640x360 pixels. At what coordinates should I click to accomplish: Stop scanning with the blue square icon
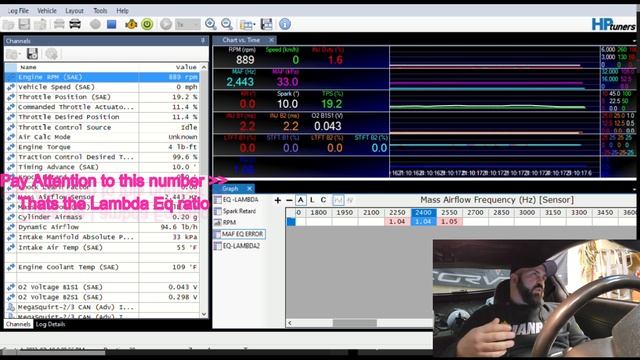tap(111, 24)
